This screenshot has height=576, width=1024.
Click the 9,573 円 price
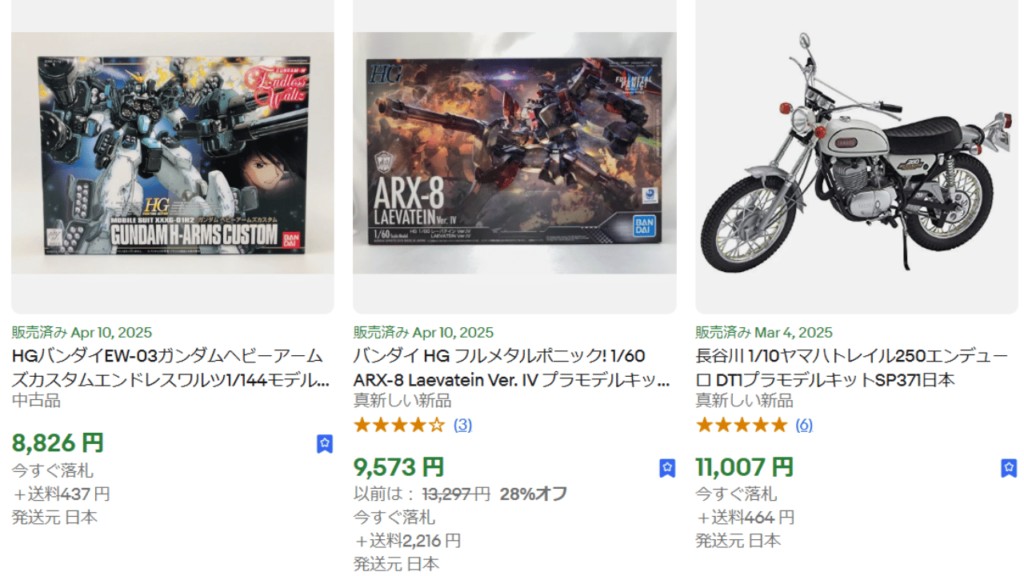(x=399, y=467)
